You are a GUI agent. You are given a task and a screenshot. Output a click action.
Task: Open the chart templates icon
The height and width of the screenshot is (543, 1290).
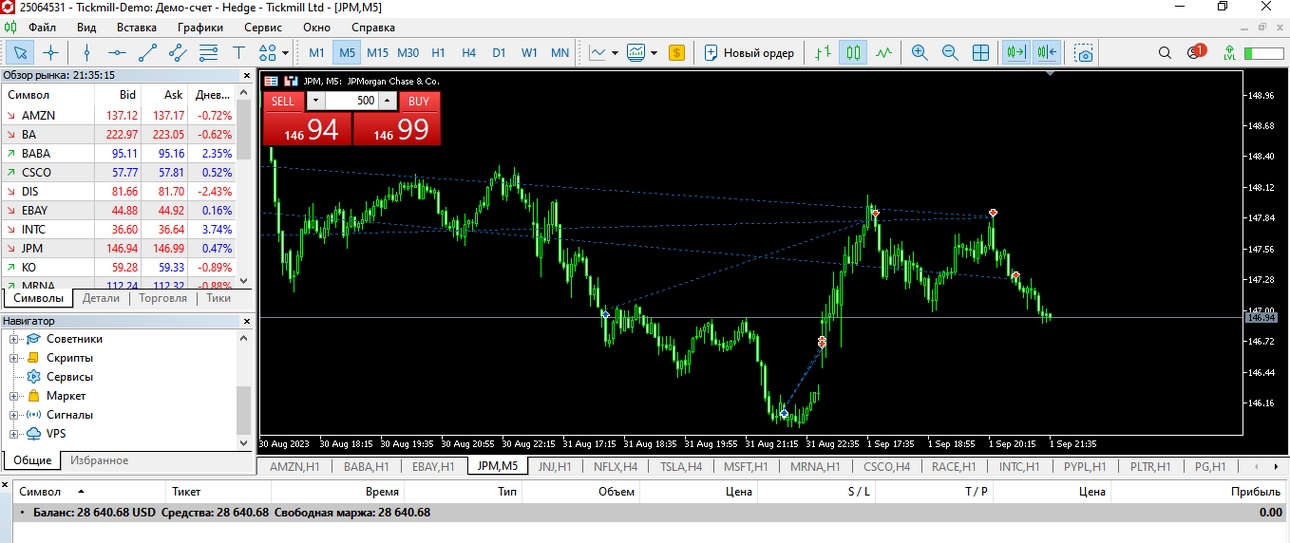tap(636, 52)
